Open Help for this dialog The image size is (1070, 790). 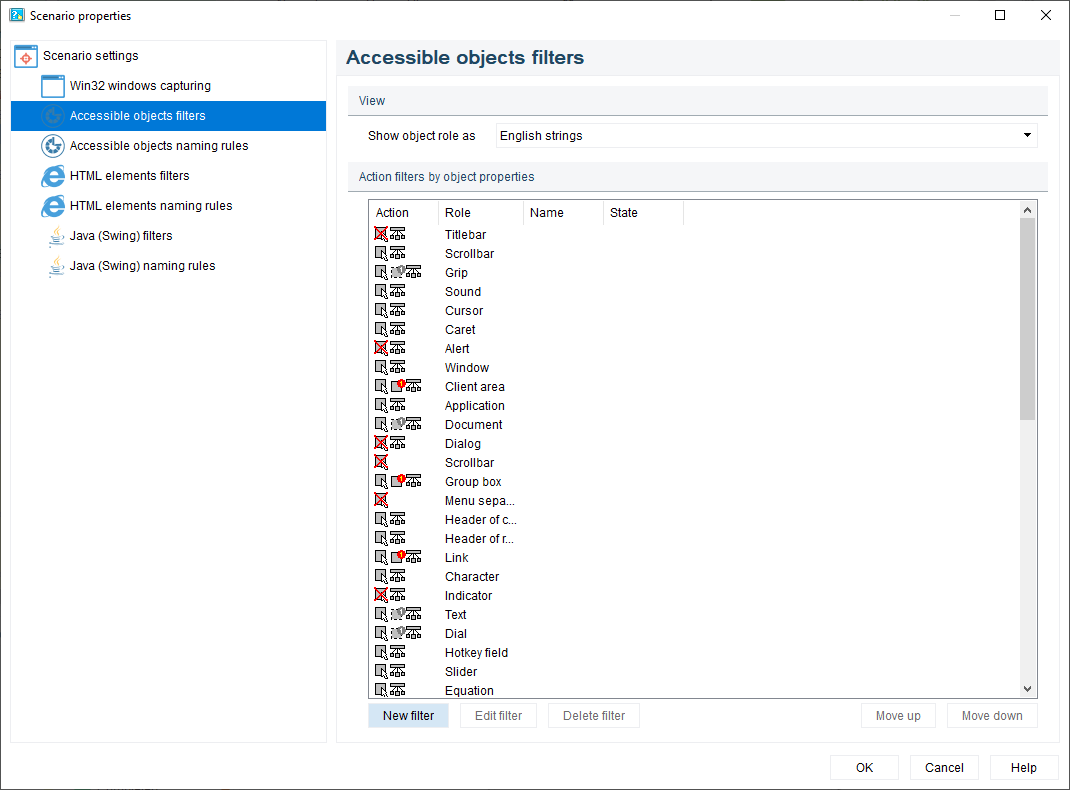pos(1023,768)
